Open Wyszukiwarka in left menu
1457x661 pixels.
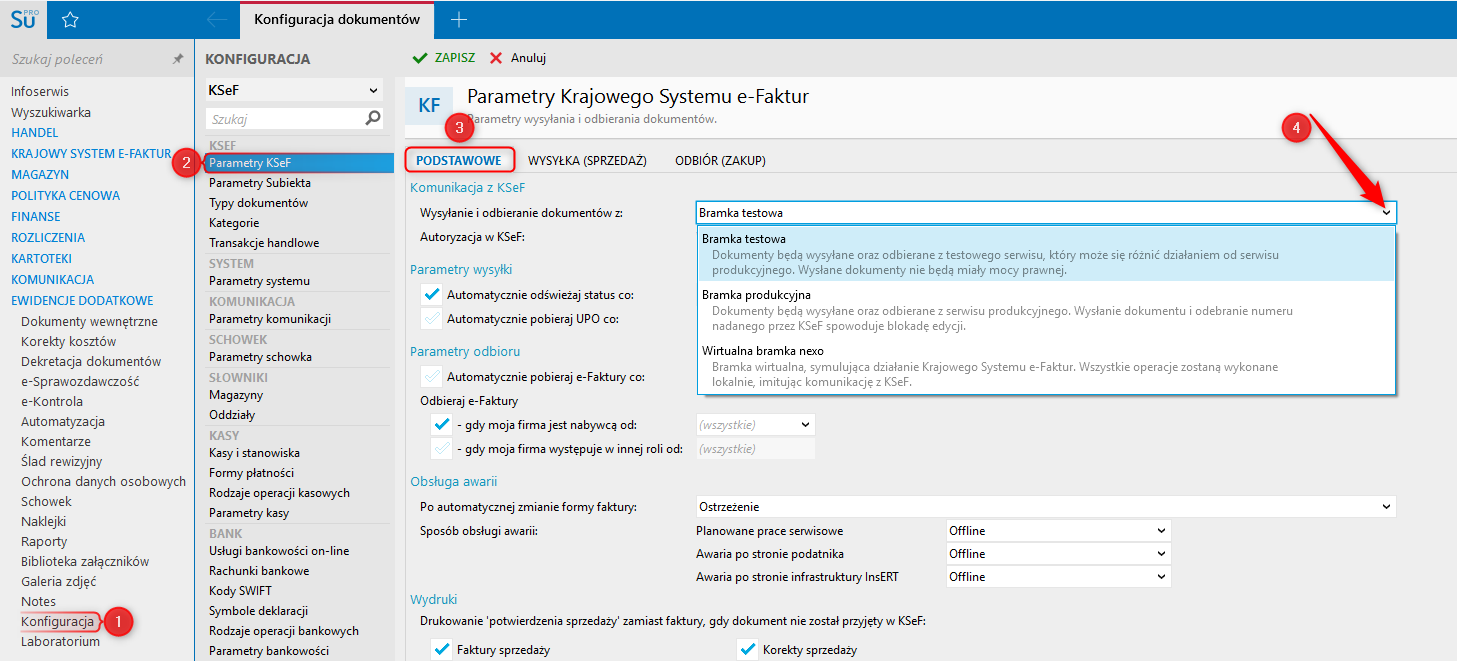coord(51,112)
